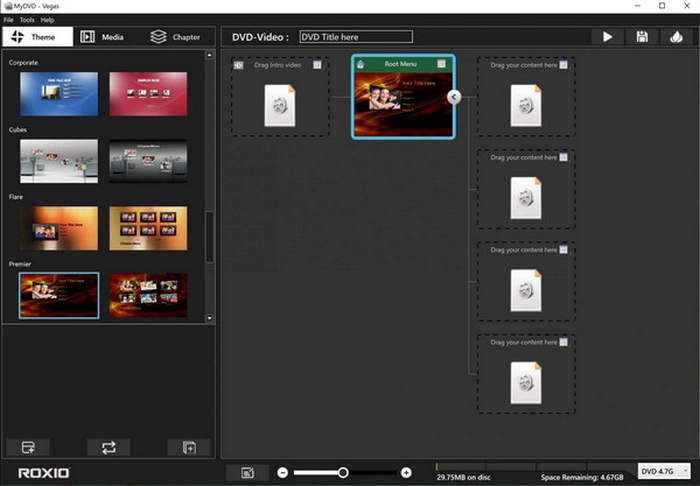Save the project with the floppy disk icon
Viewport: 700px width, 486px height.
(642, 37)
